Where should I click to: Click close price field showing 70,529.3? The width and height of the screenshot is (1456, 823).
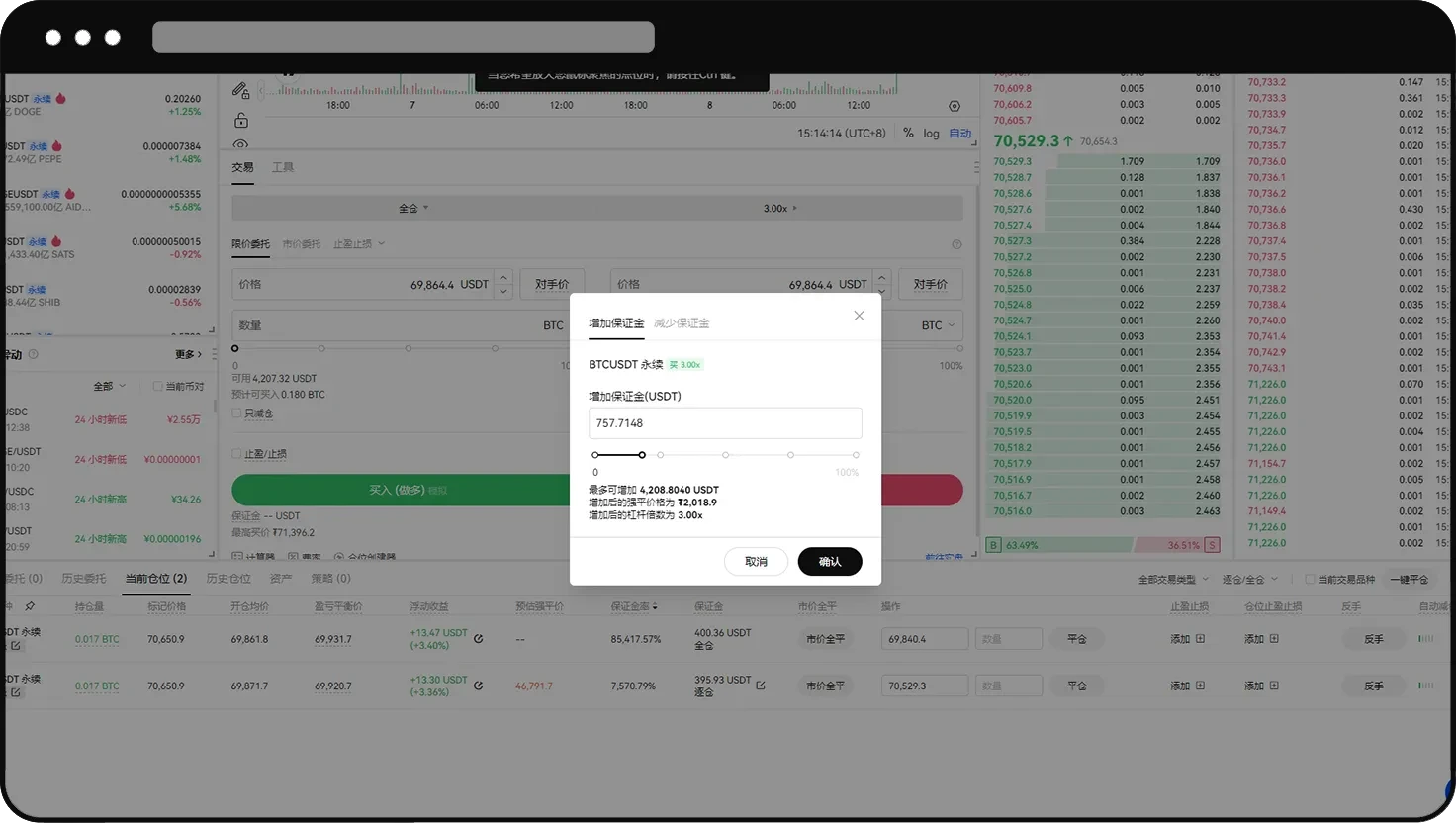pos(925,686)
